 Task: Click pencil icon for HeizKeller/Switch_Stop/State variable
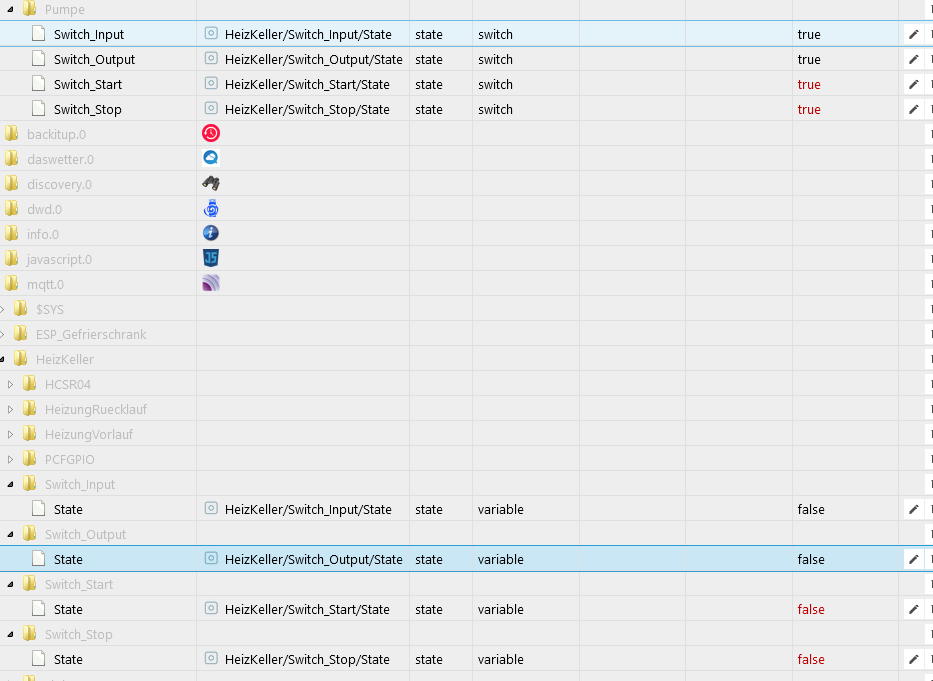tap(913, 660)
